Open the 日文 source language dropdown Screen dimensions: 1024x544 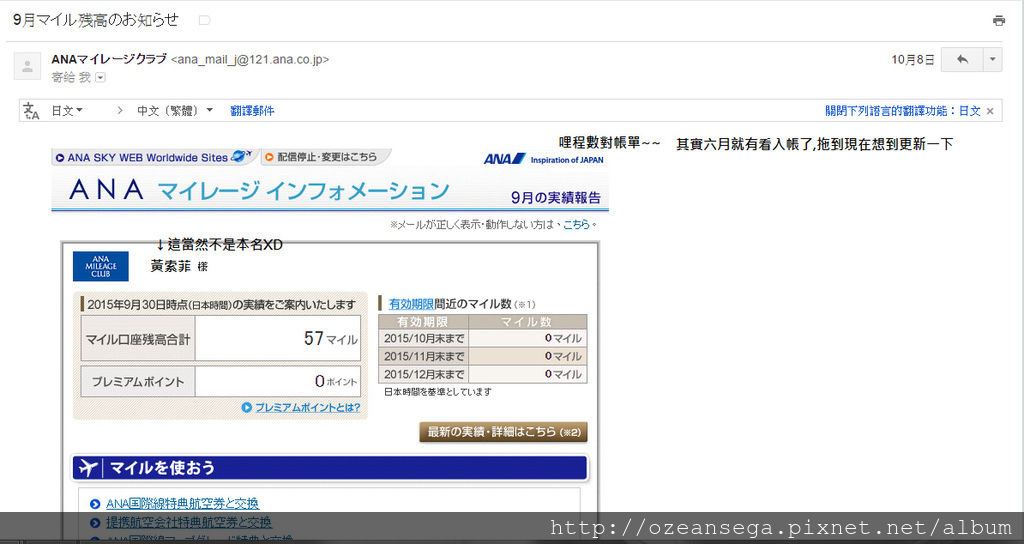[67, 111]
